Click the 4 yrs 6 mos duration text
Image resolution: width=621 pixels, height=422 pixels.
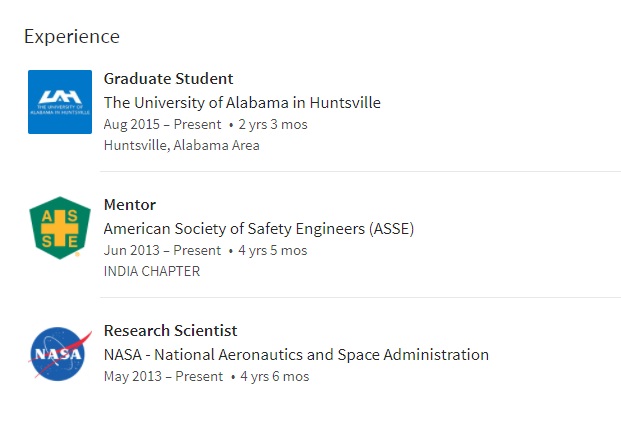click(x=274, y=376)
